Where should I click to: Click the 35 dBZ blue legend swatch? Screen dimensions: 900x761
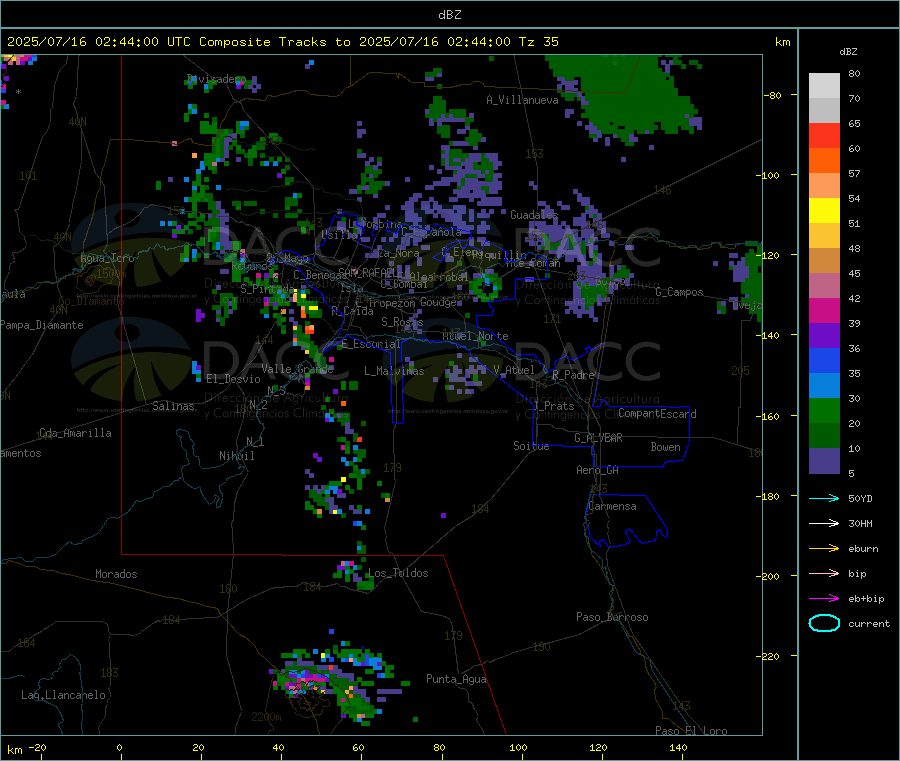(824, 360)
